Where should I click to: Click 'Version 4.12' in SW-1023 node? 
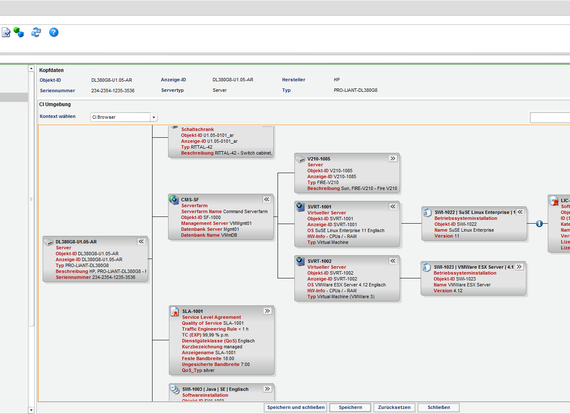[448, 291]
